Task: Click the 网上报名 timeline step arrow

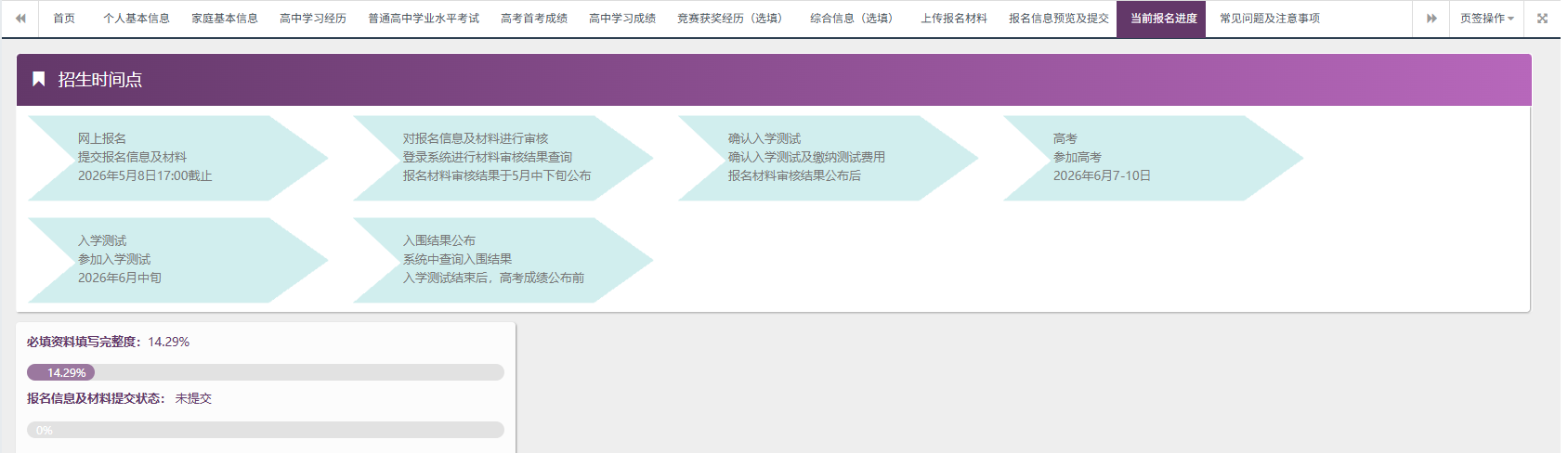Action: coord(176,158)
